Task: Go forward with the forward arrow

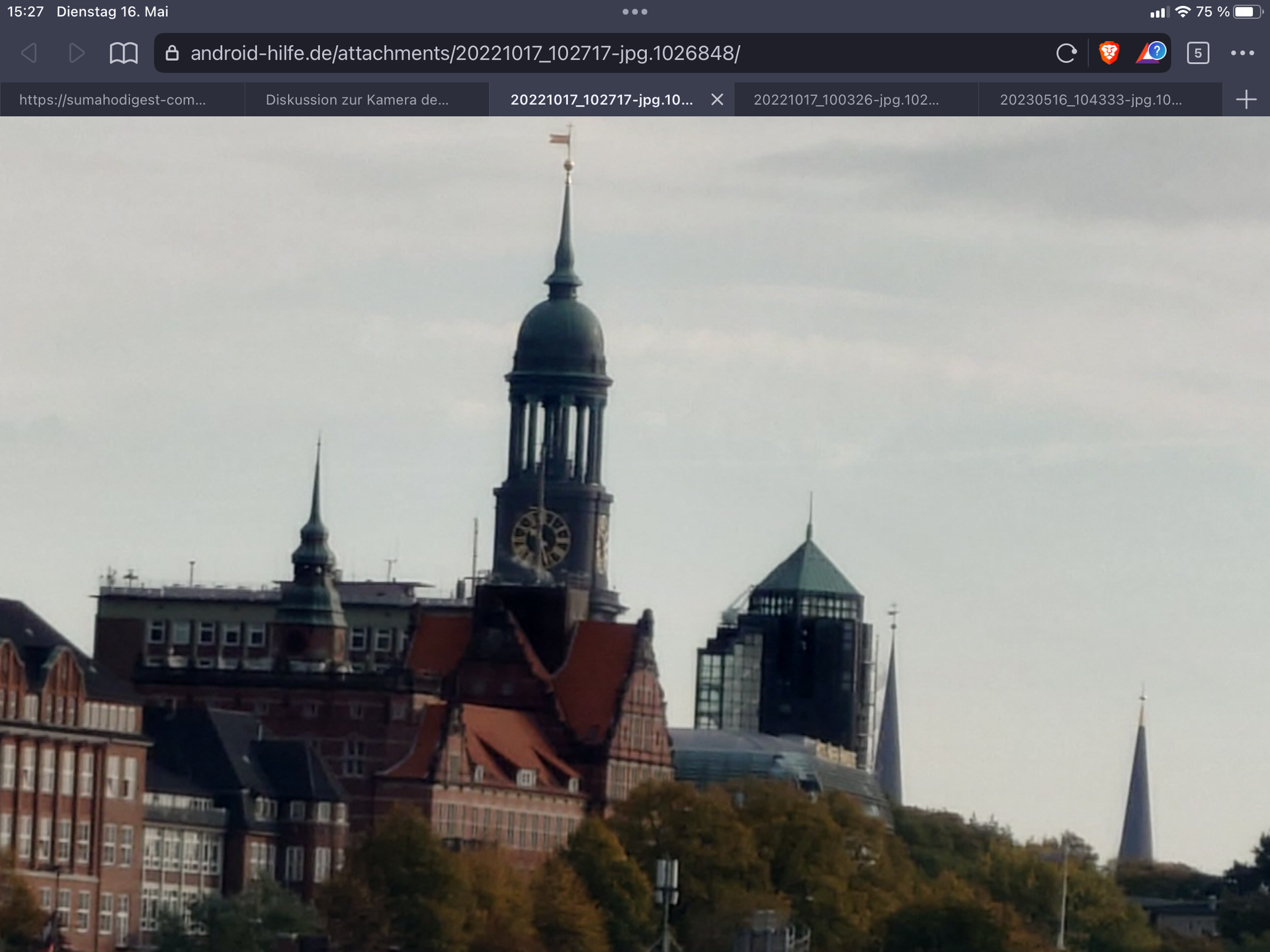Action: click(x=77, y=53)
